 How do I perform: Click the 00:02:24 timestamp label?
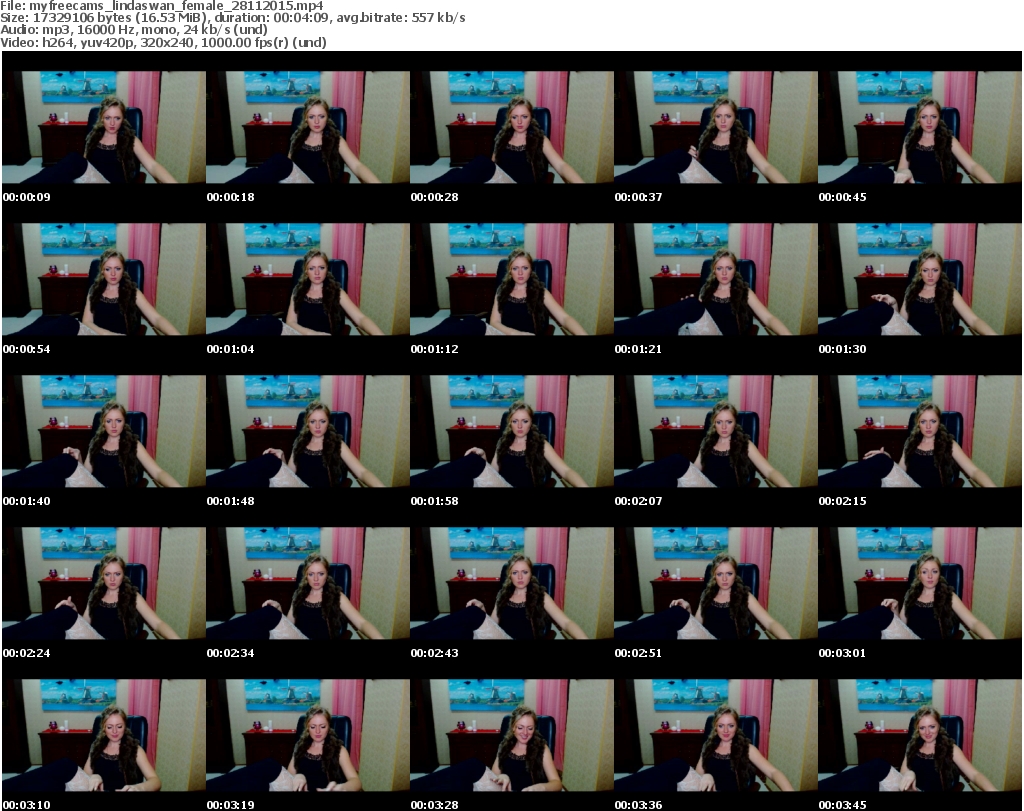[x=27, y=653]
